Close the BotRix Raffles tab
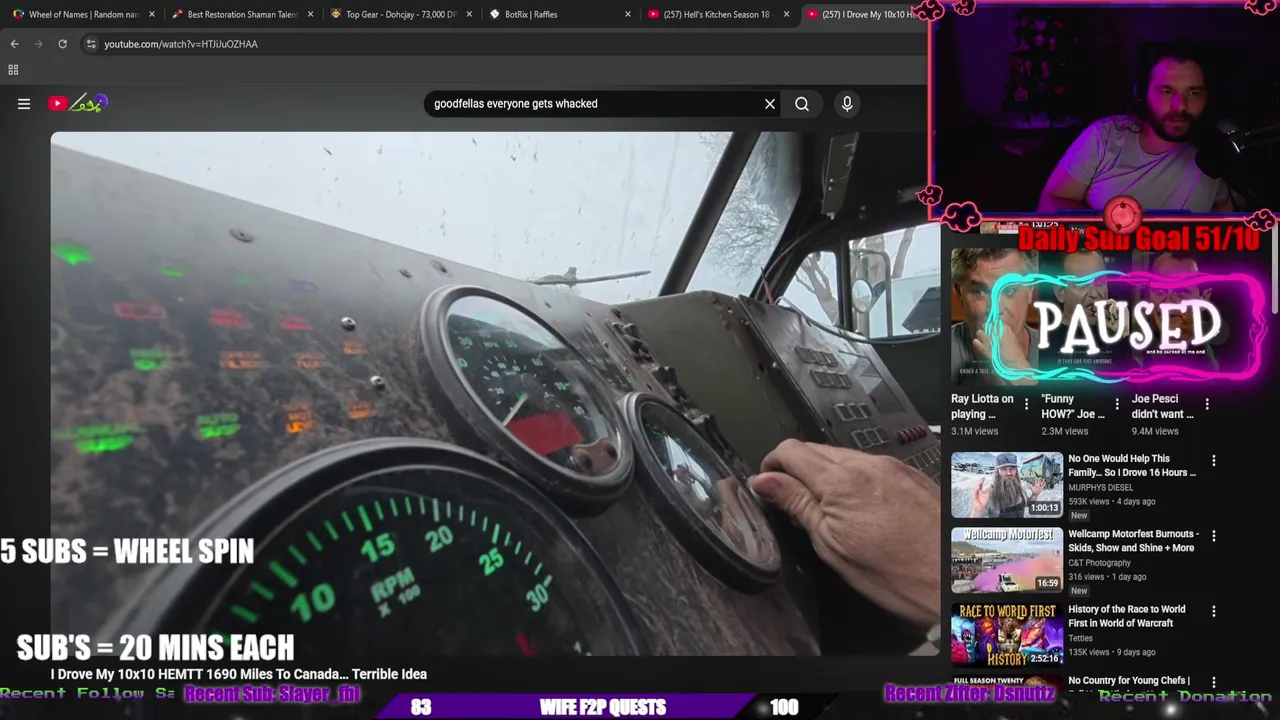The width and height of the screenshot is (1280, 720). [628, 14]
